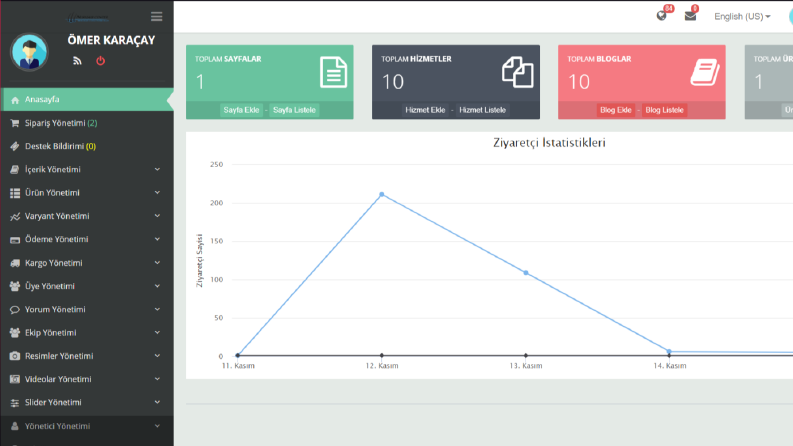Click the speech bubble icon for Yorum Yönetimi
The image size is (793, 446).
tap(15, 309)
